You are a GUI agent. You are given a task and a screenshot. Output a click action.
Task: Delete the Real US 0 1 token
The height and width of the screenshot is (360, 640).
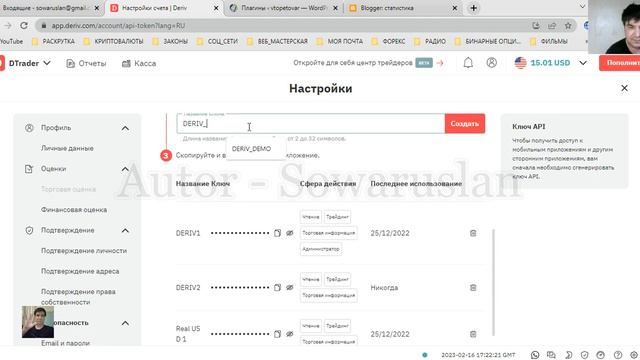[473, 334]
